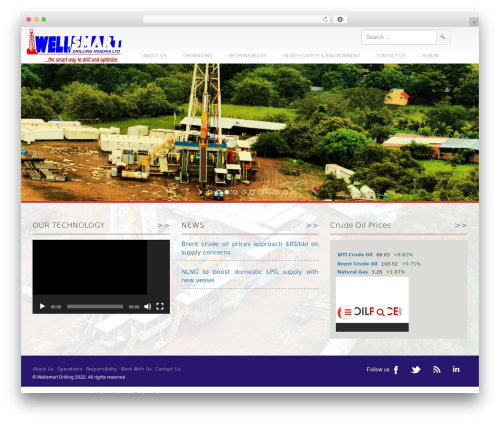Open LinkedIn follow icon in footer

click(456, 369)
